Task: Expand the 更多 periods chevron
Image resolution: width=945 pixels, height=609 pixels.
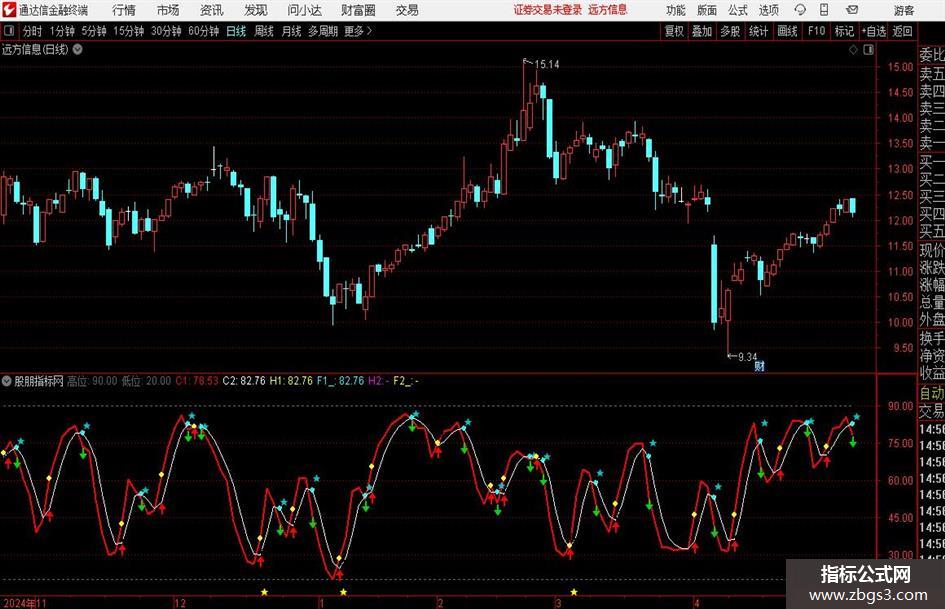Action: (359, 31)
